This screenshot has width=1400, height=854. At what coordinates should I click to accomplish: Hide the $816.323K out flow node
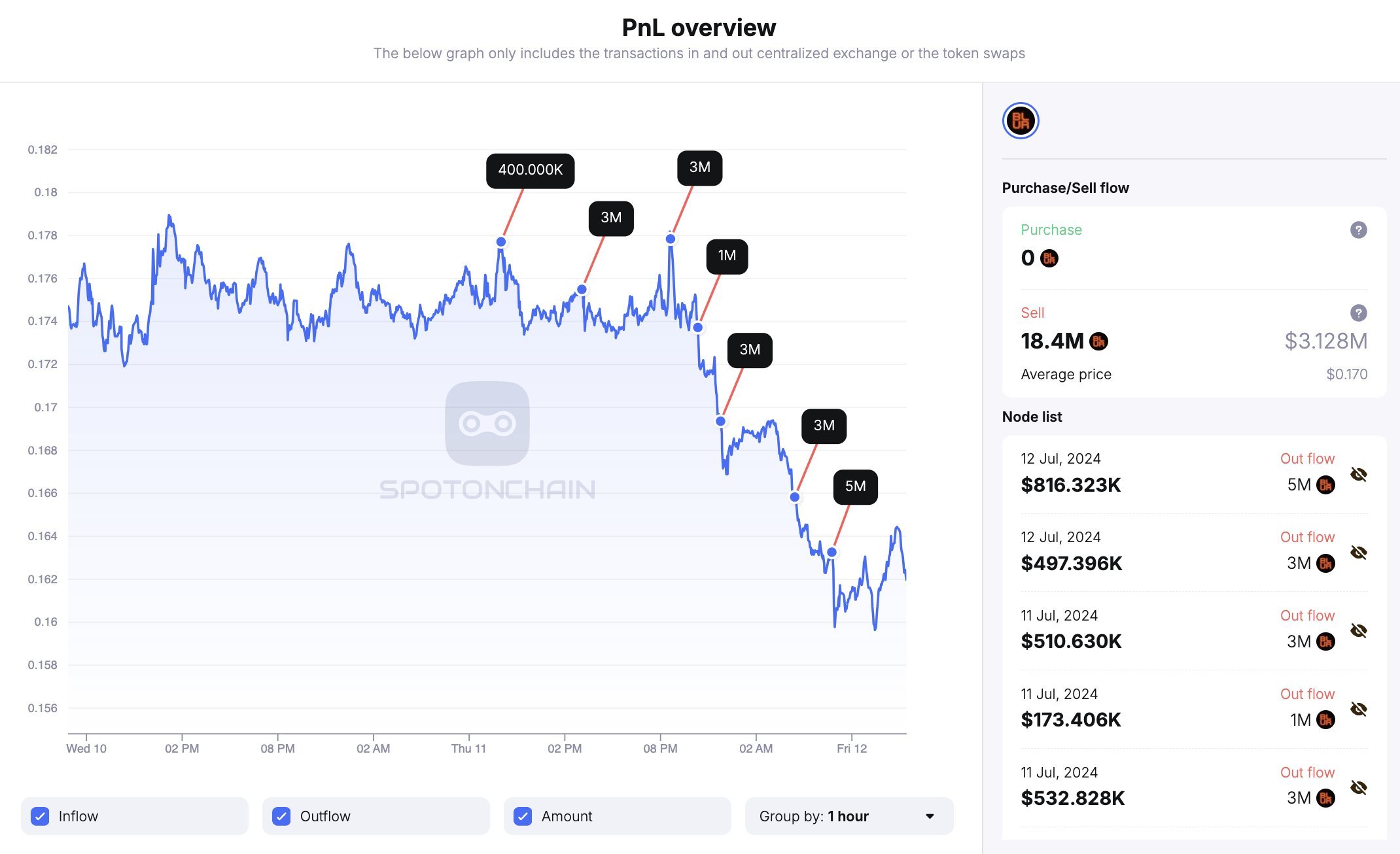[x=1358, y=474]
